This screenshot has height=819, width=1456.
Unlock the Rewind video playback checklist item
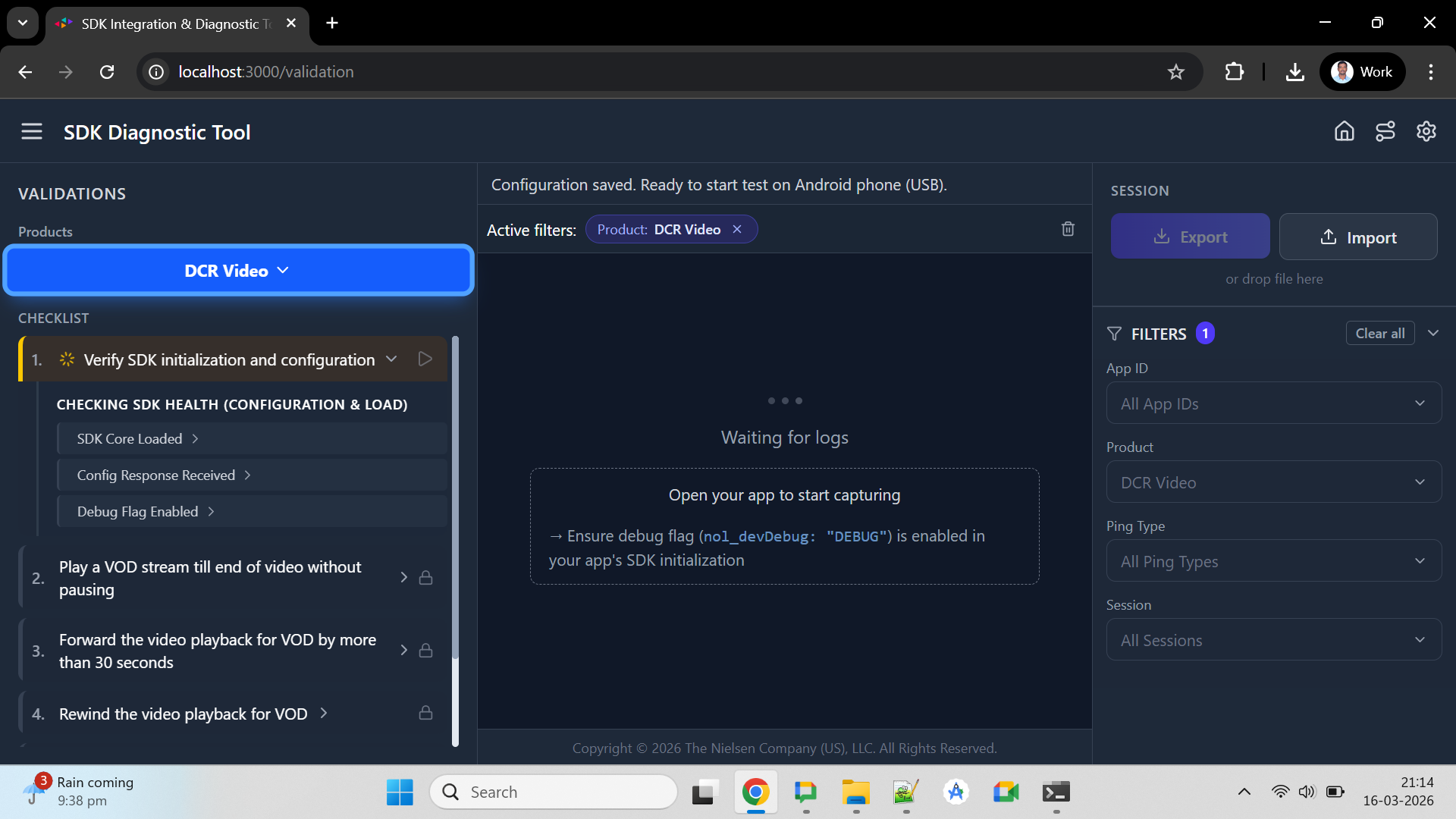click(x=425, y=713)
